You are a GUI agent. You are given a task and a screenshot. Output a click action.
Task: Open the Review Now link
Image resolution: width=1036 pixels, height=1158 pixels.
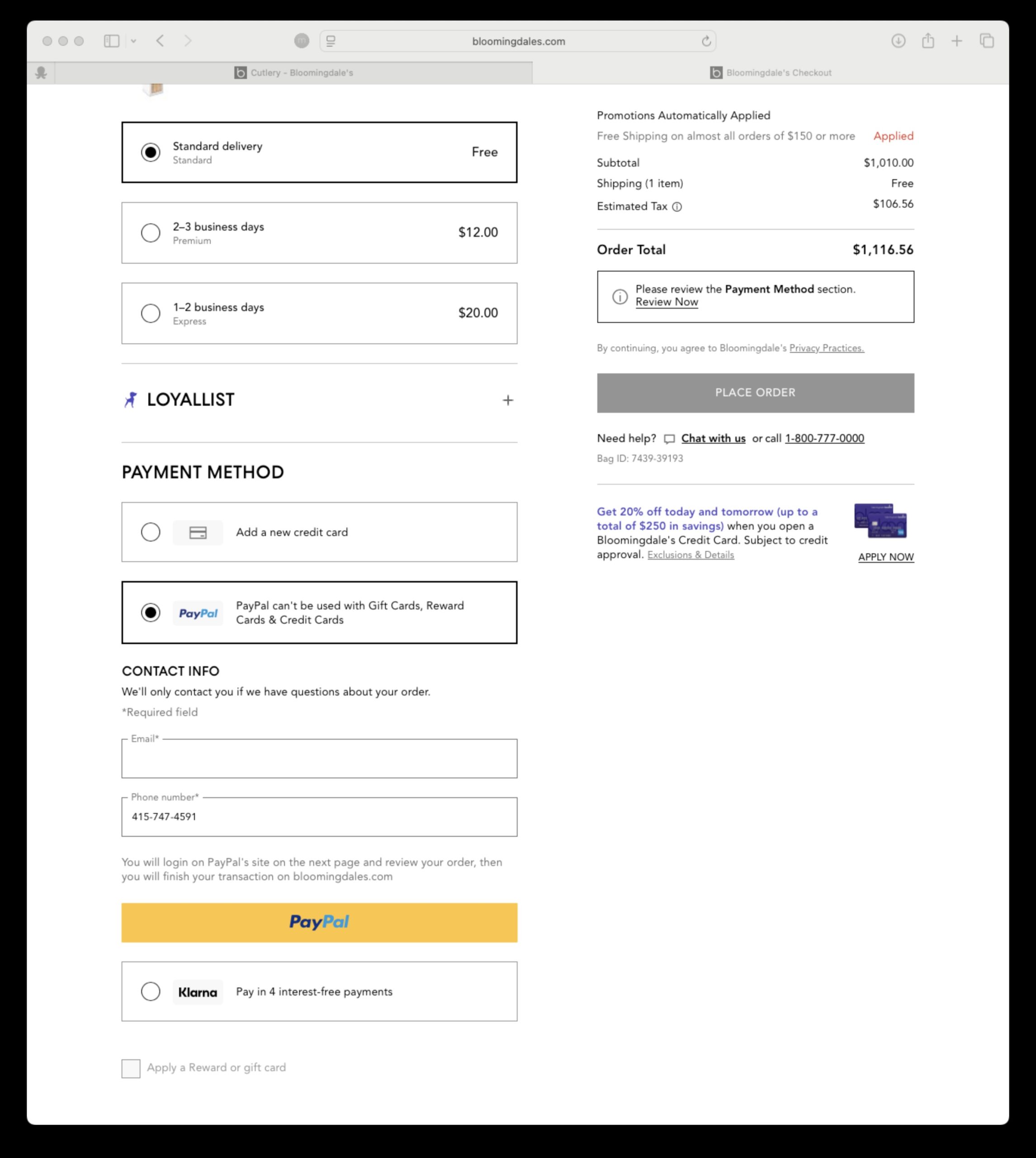667,302
